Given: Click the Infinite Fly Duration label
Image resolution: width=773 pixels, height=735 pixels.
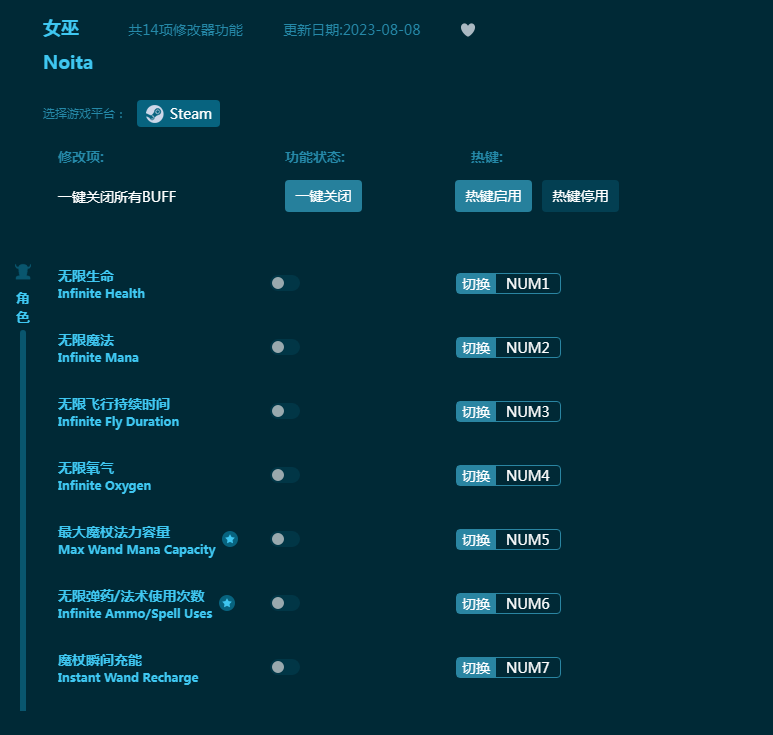Looking at the screenshot, I should coord(118,422).
